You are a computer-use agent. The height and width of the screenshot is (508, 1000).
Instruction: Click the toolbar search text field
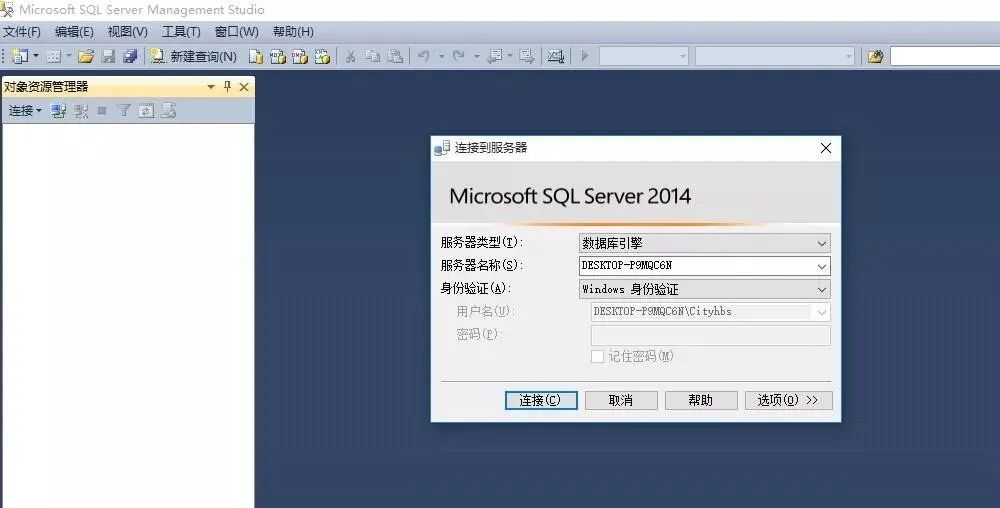tap(945, 56)
